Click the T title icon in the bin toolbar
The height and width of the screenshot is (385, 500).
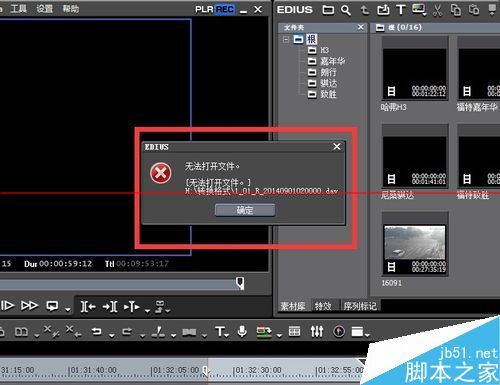point(401,10)
